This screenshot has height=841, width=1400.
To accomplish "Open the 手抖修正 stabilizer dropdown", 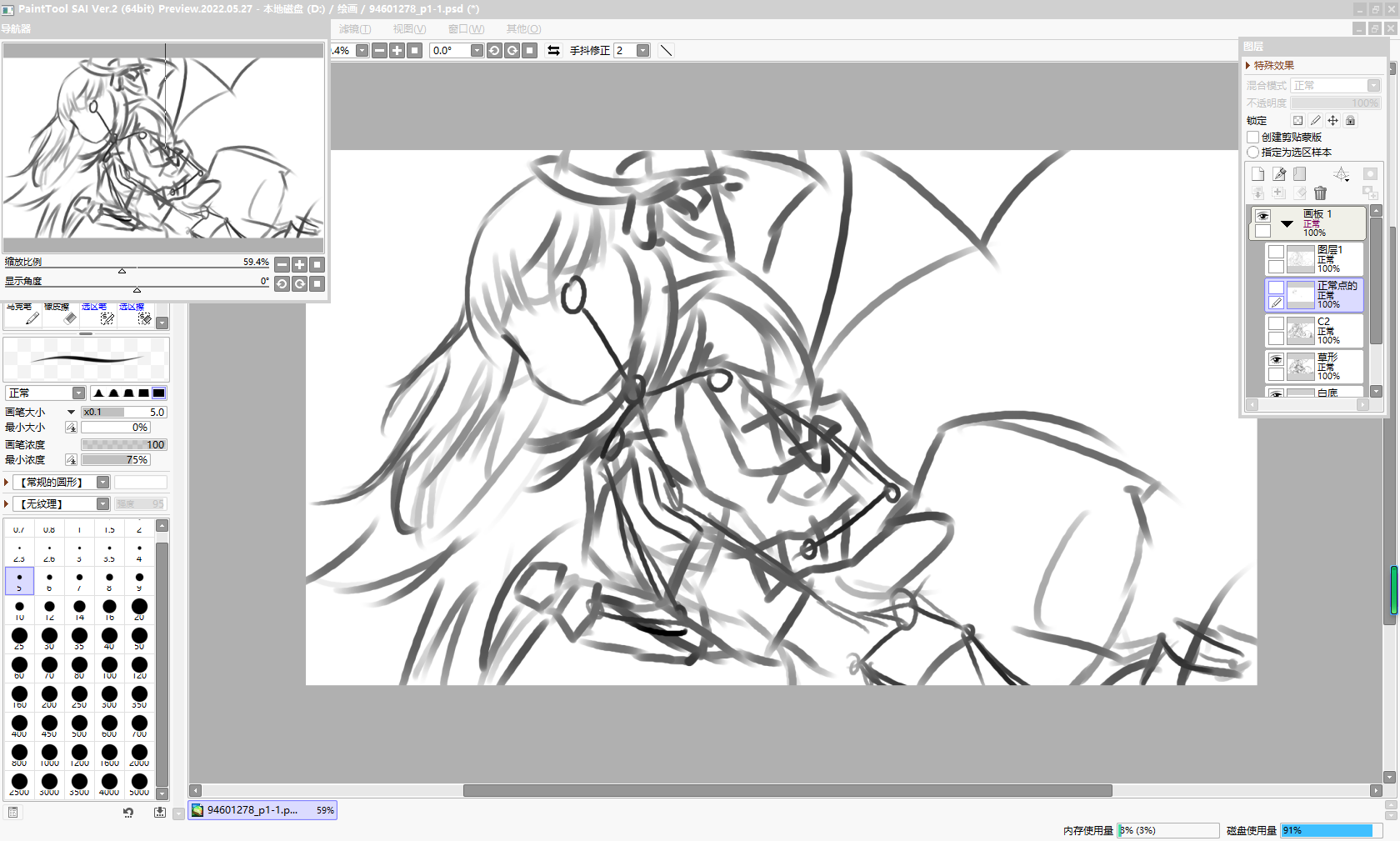I will [642, 51].
